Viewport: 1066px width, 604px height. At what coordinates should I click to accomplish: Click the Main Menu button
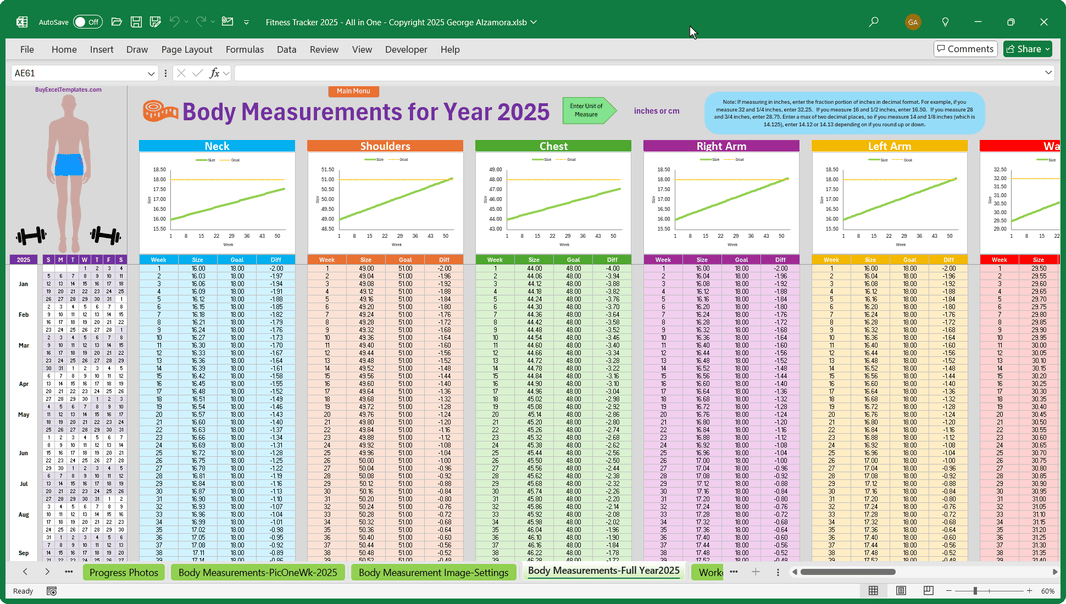point(353,91)
